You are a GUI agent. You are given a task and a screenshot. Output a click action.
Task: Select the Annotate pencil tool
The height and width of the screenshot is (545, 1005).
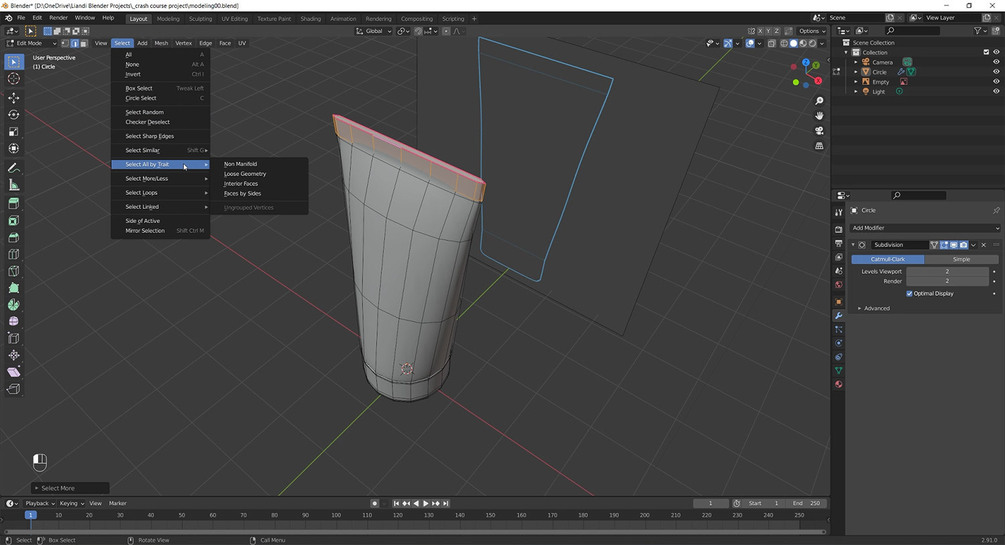14,167
